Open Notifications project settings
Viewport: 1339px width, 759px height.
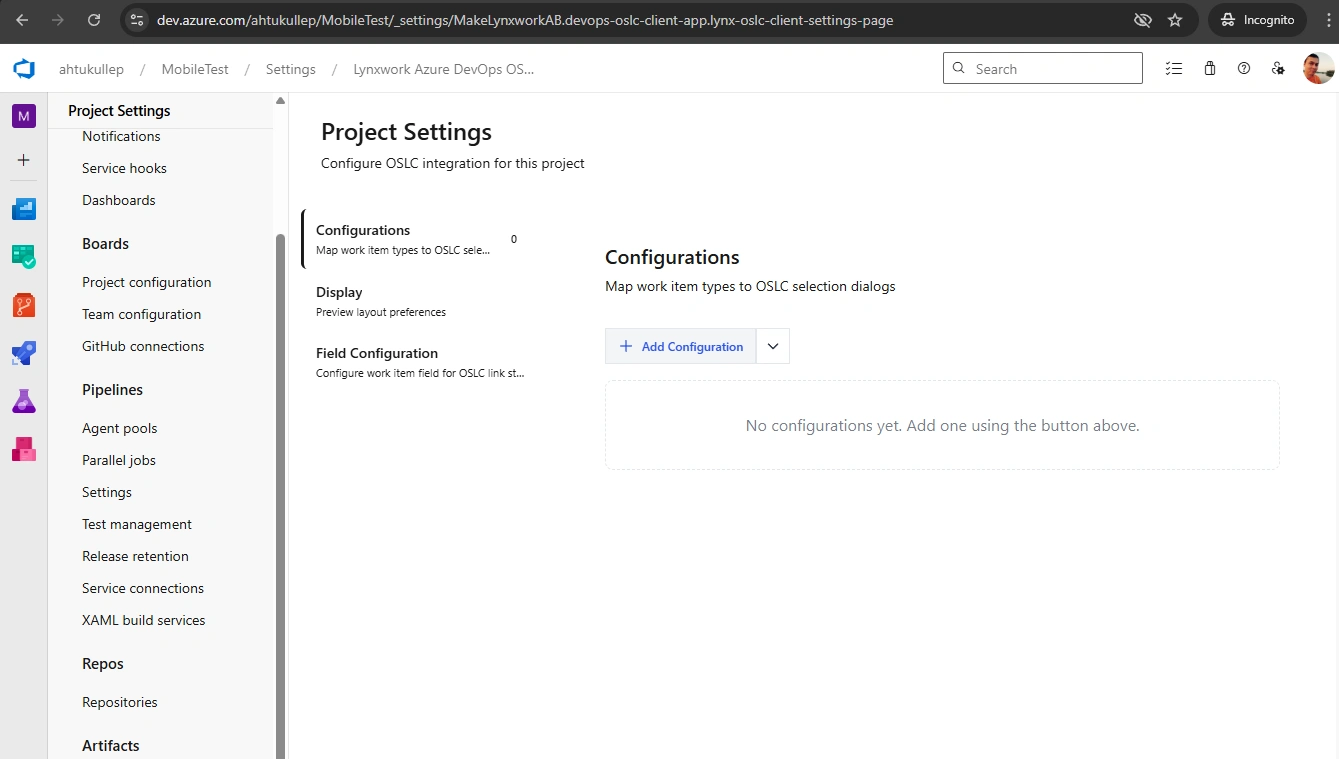pos(121,136)
